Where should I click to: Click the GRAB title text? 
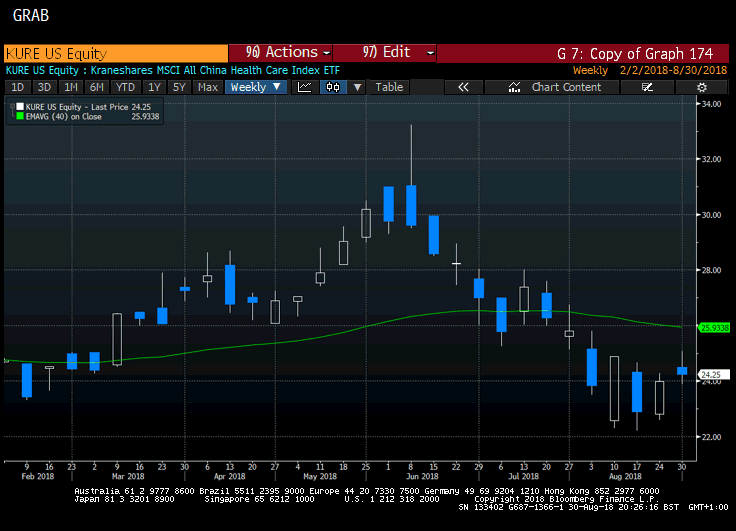(x=31, y=15)
